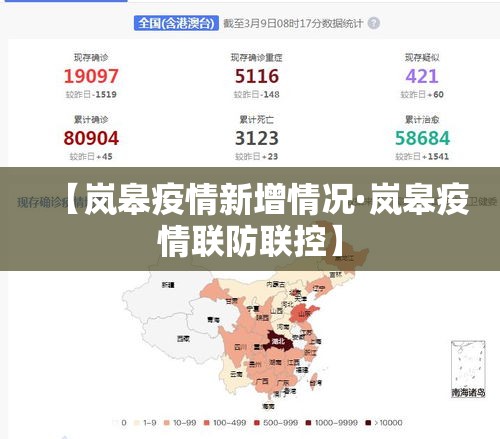Click the 累计治愈 value 58684
The width and height of the screenshot is (500, 439).
pyautogui.click(x=422, y=138)
